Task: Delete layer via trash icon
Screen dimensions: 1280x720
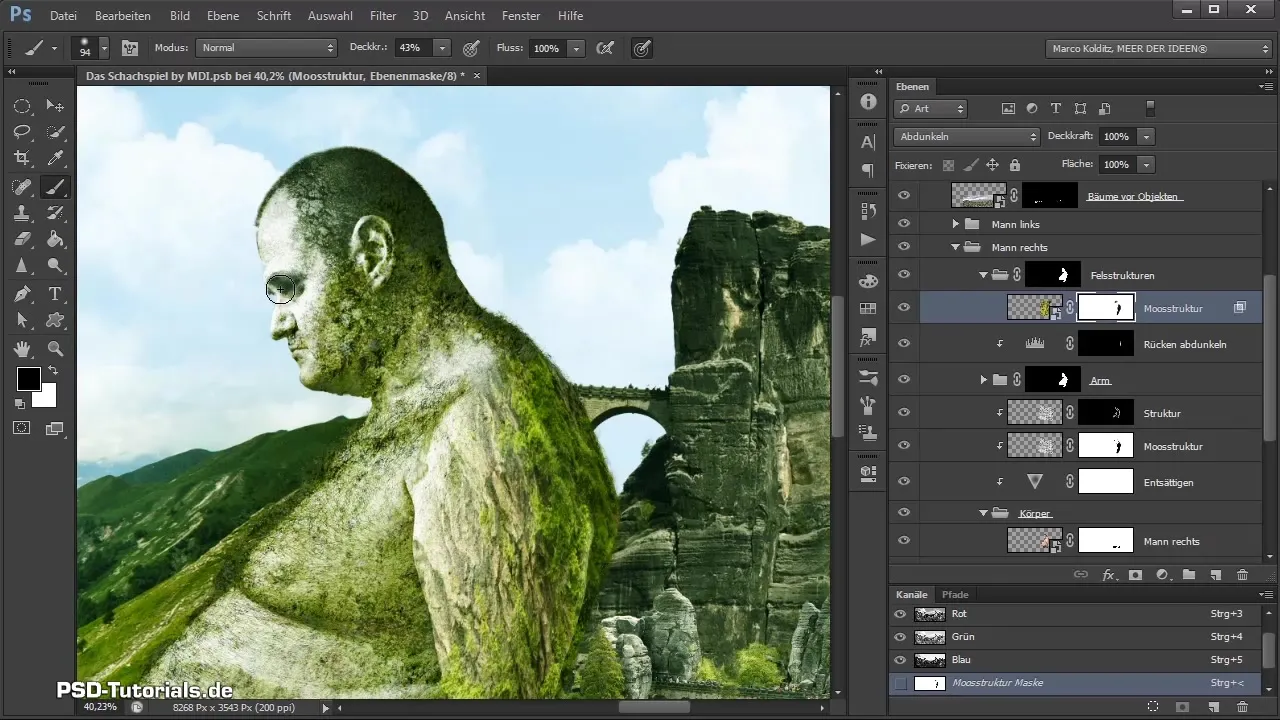Action: coord(1242,575)
